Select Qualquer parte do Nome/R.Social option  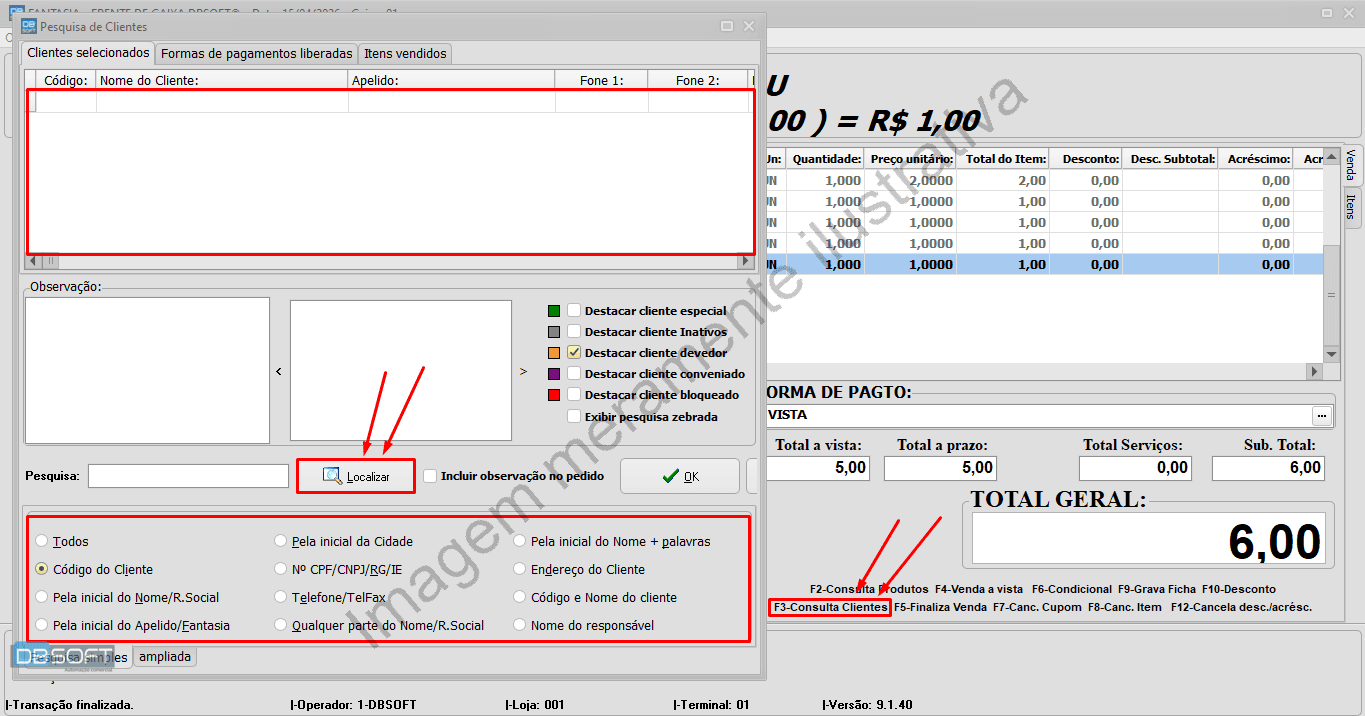pyautogui.click(x=281, y=623)
